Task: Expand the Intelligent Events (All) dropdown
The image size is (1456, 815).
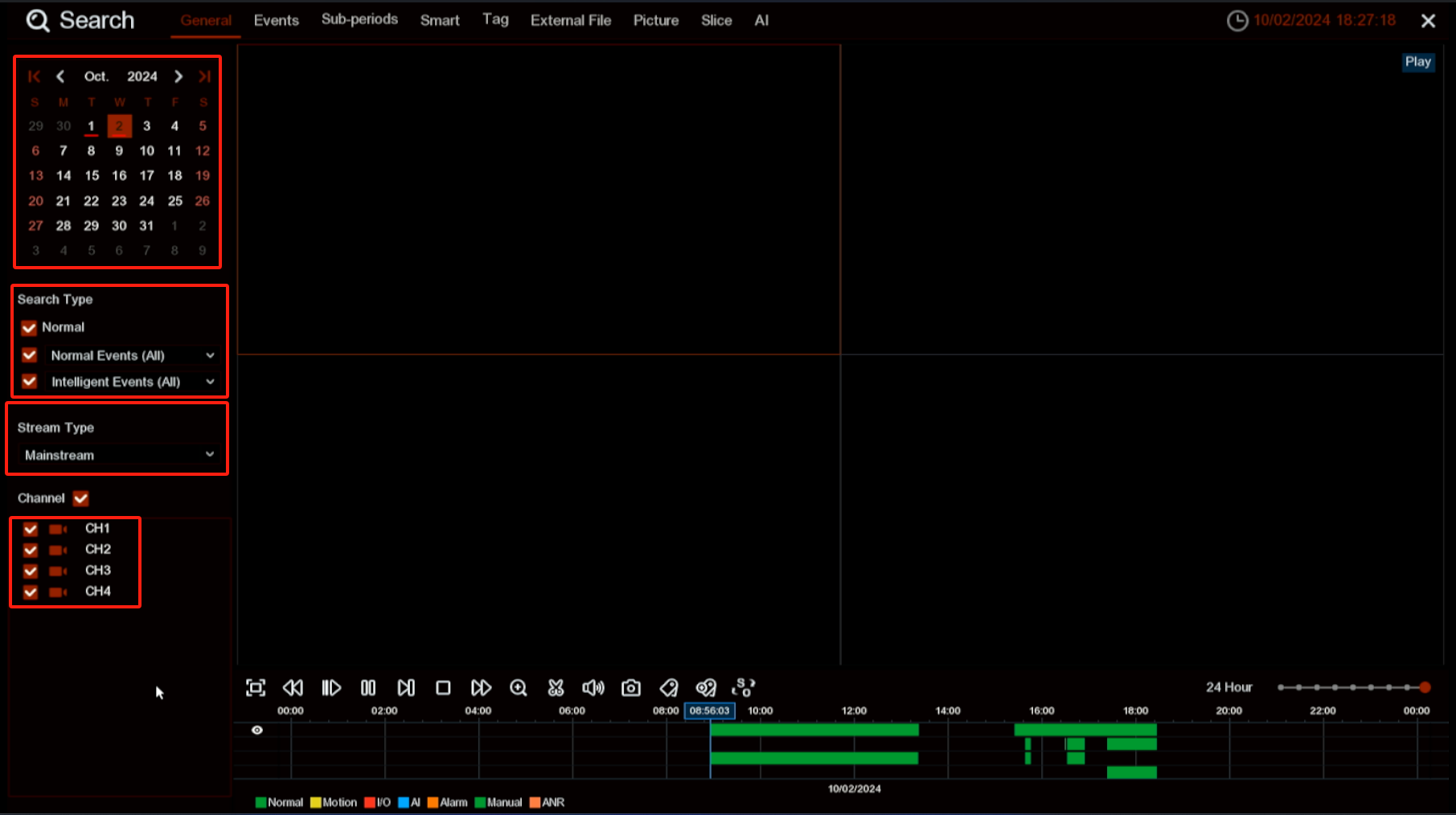Action: pyautogui.click(x=210, y=382)
